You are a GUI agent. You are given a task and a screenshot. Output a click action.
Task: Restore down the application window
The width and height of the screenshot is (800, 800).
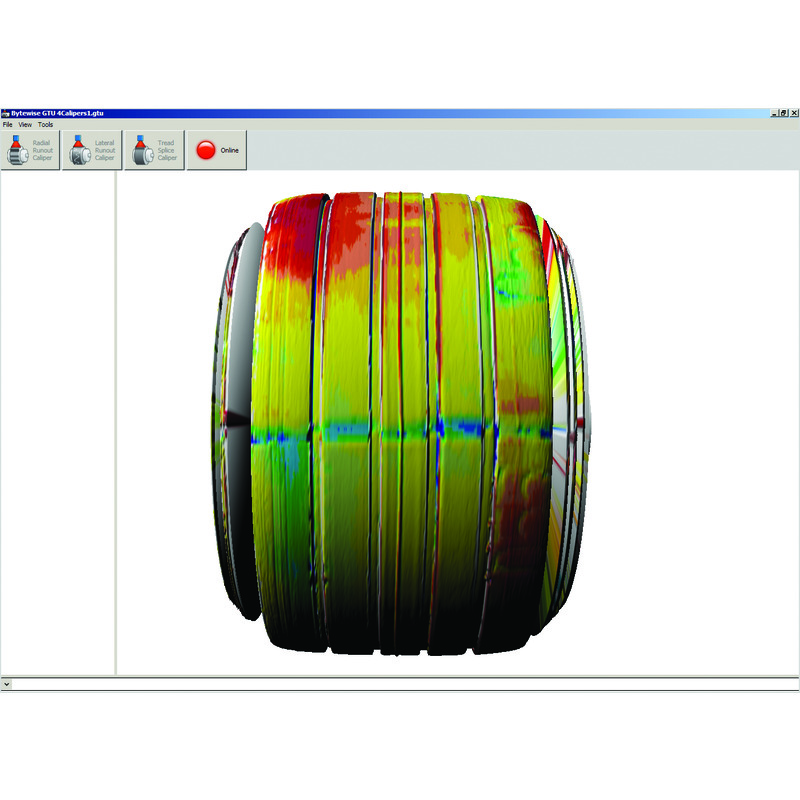783,114
